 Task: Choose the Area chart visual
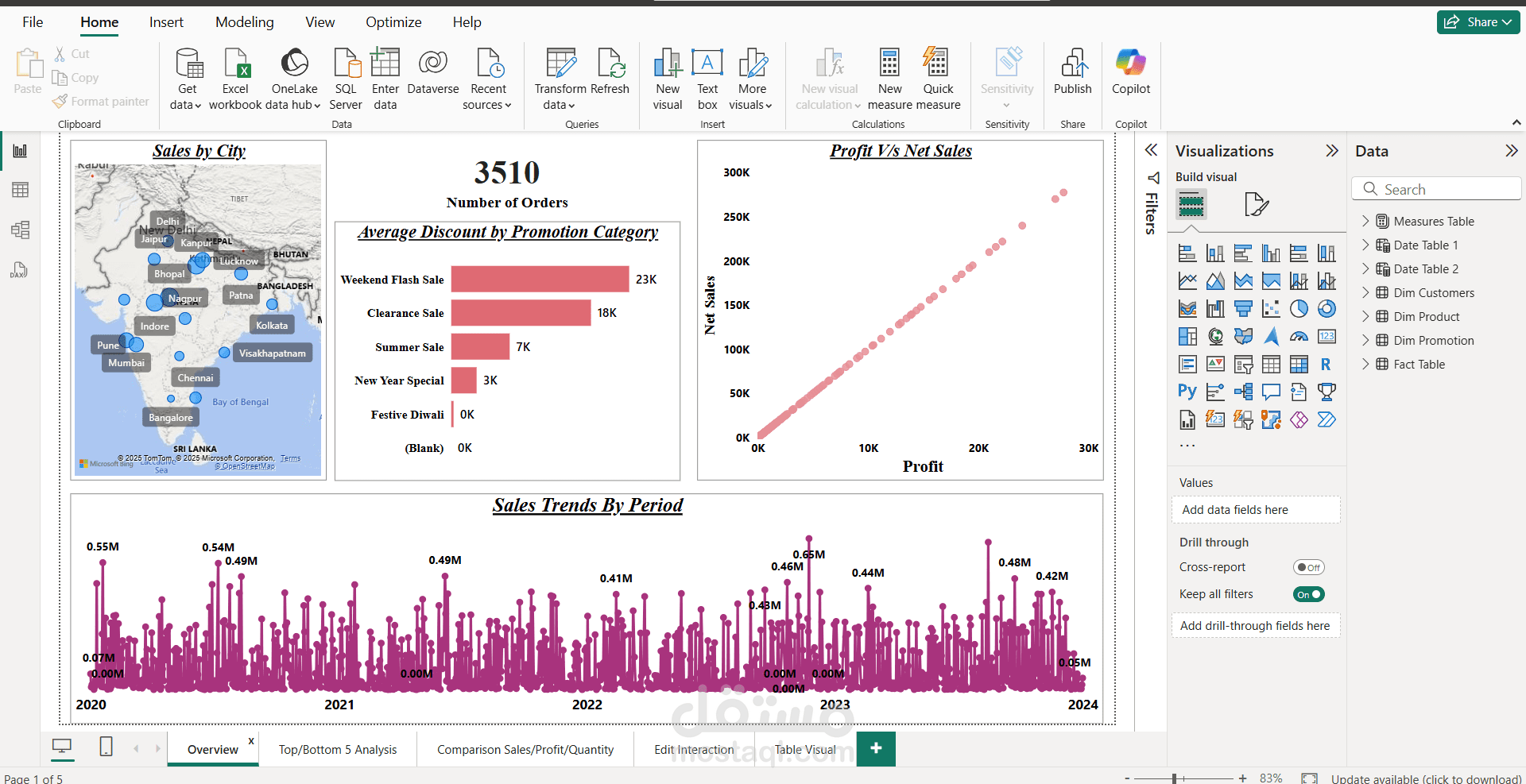[1215, 281]
